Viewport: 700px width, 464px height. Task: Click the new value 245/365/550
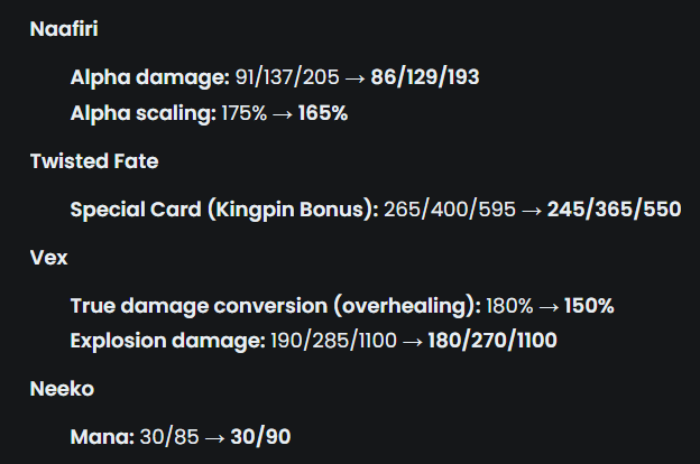pos(614,209)
